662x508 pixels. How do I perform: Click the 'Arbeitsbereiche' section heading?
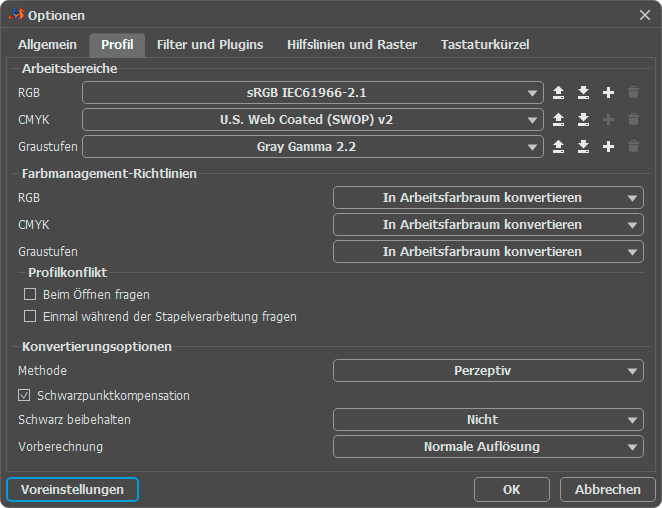point(70,68)
